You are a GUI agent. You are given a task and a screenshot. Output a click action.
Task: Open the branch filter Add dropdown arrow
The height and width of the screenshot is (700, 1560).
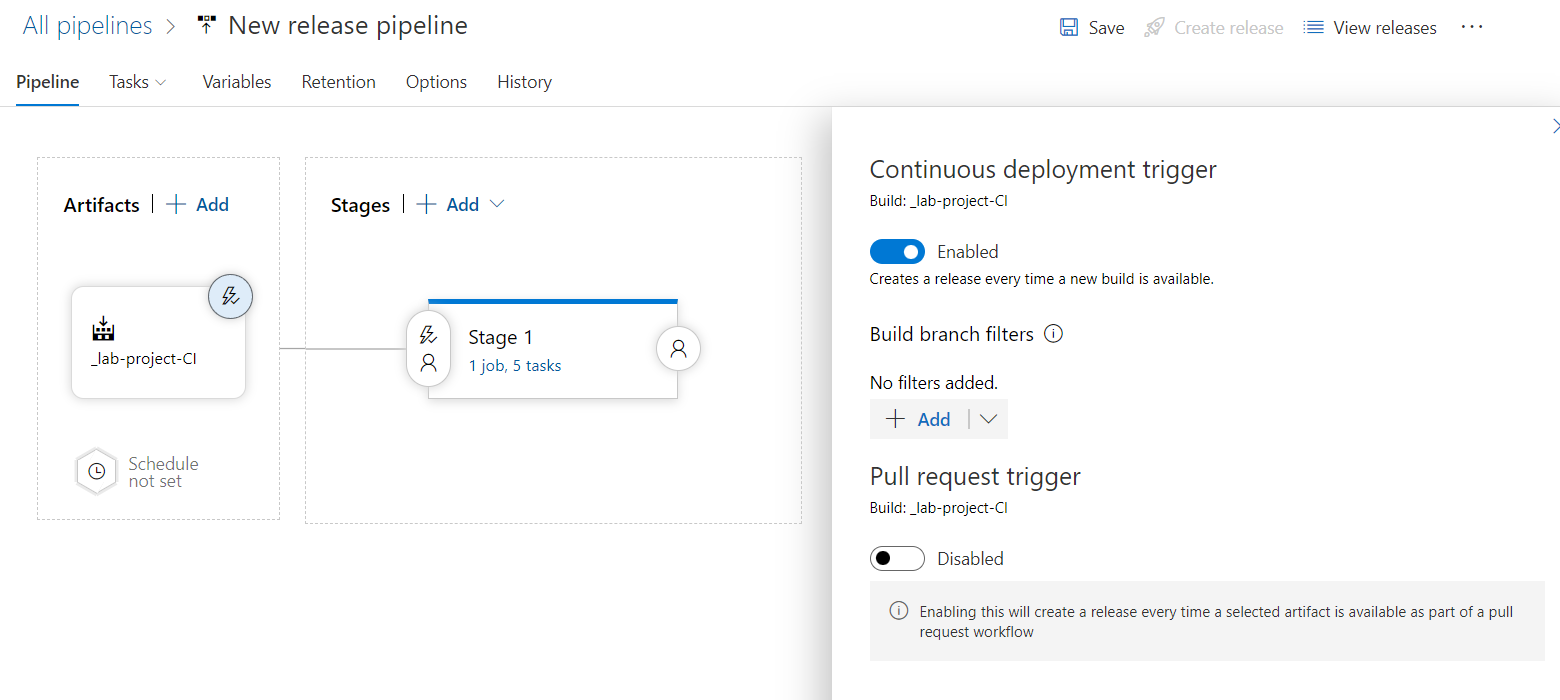989,420
